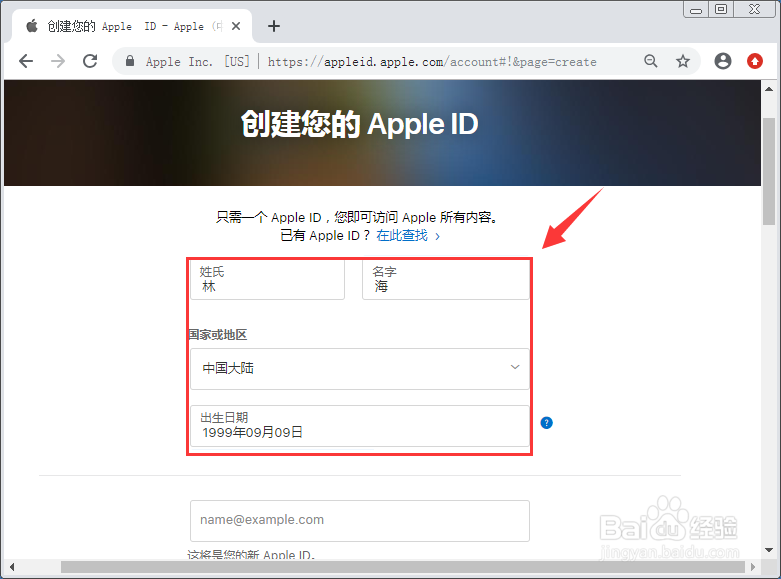
Task: Click the red update arrow icon
Action: pos(755,61)
